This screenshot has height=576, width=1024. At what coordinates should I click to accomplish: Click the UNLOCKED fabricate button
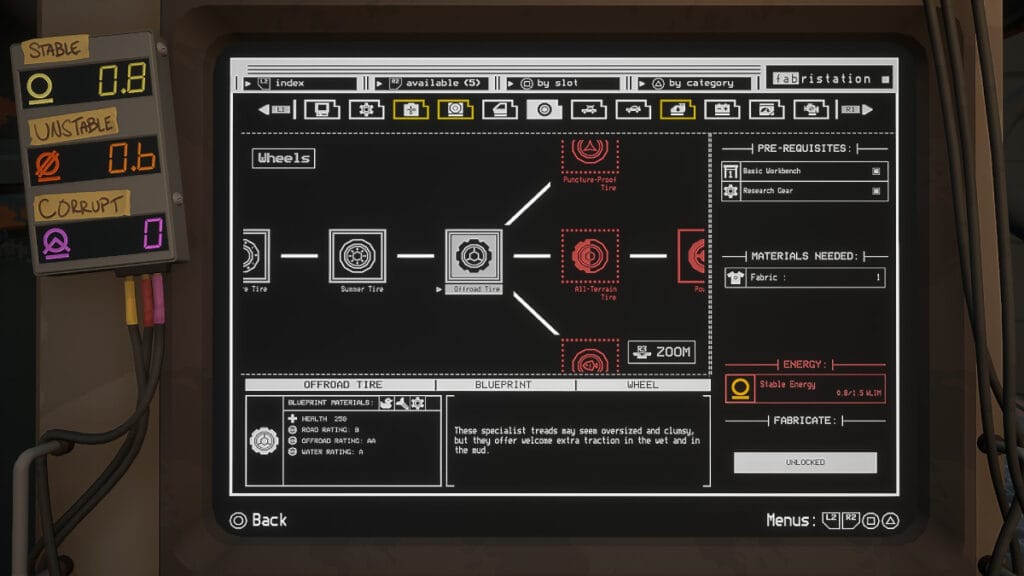pyautogui.click(x=804, y=462)
